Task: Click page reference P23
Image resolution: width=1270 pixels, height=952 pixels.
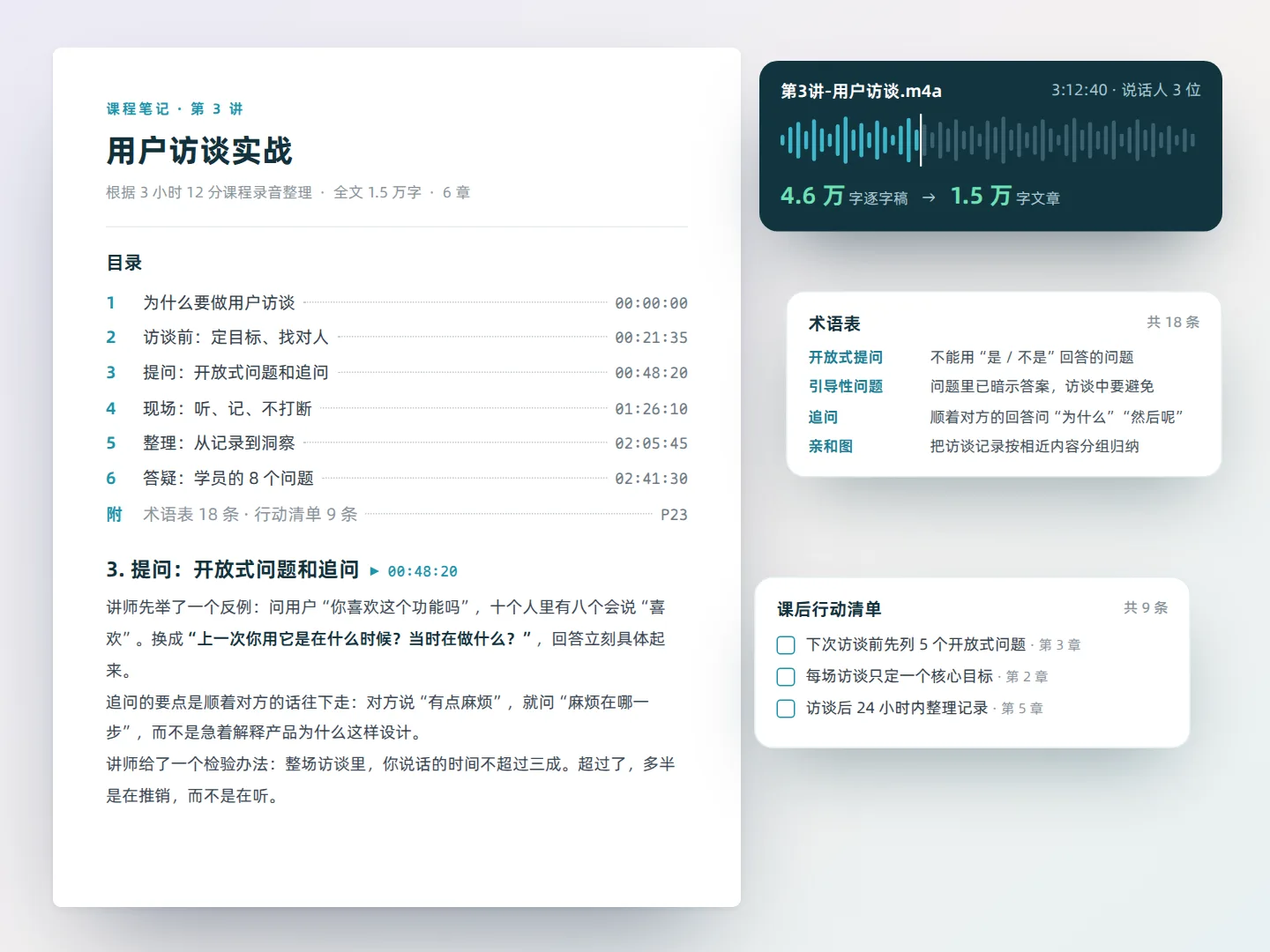Action: (x=674, y=515)
